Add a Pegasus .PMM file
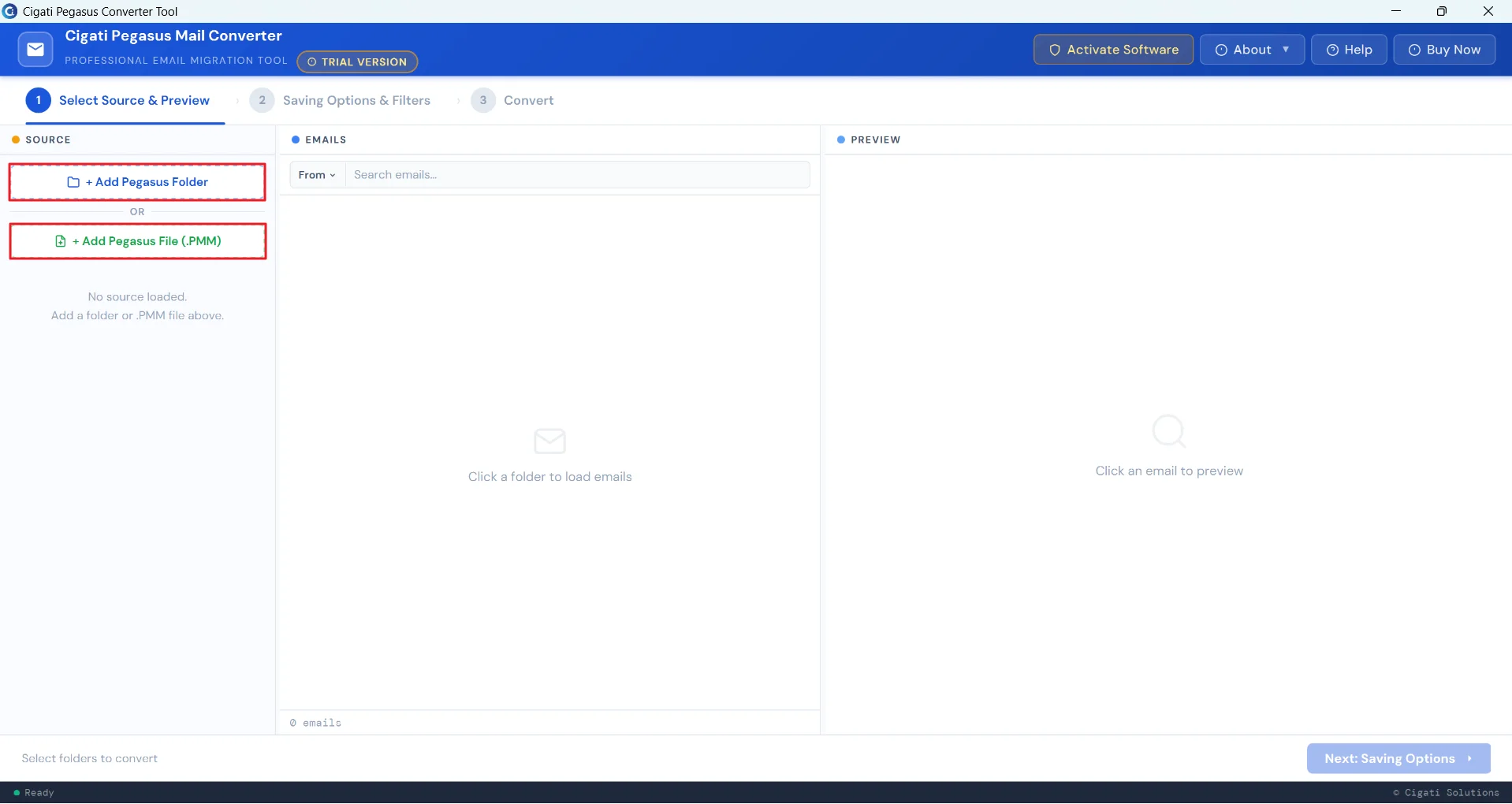Viewport: 1512px width, 804px height. pyautogui.click(x=138, y=241)
